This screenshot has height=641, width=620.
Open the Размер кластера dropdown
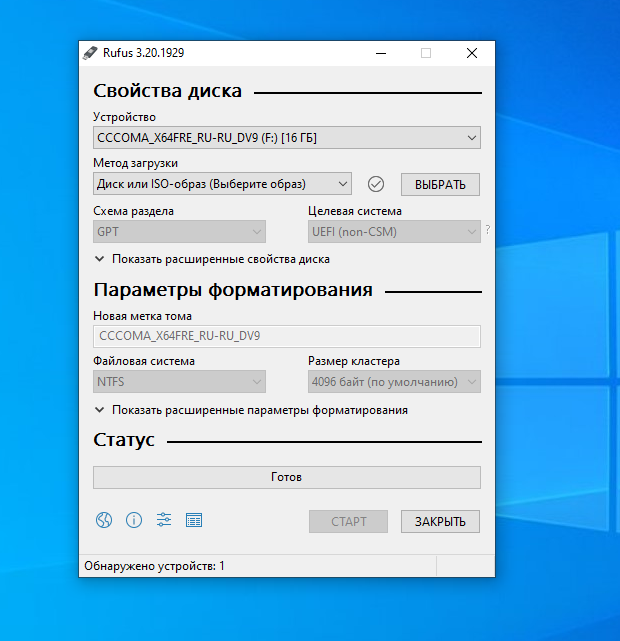pyautogui.click(x=394, y=382)
